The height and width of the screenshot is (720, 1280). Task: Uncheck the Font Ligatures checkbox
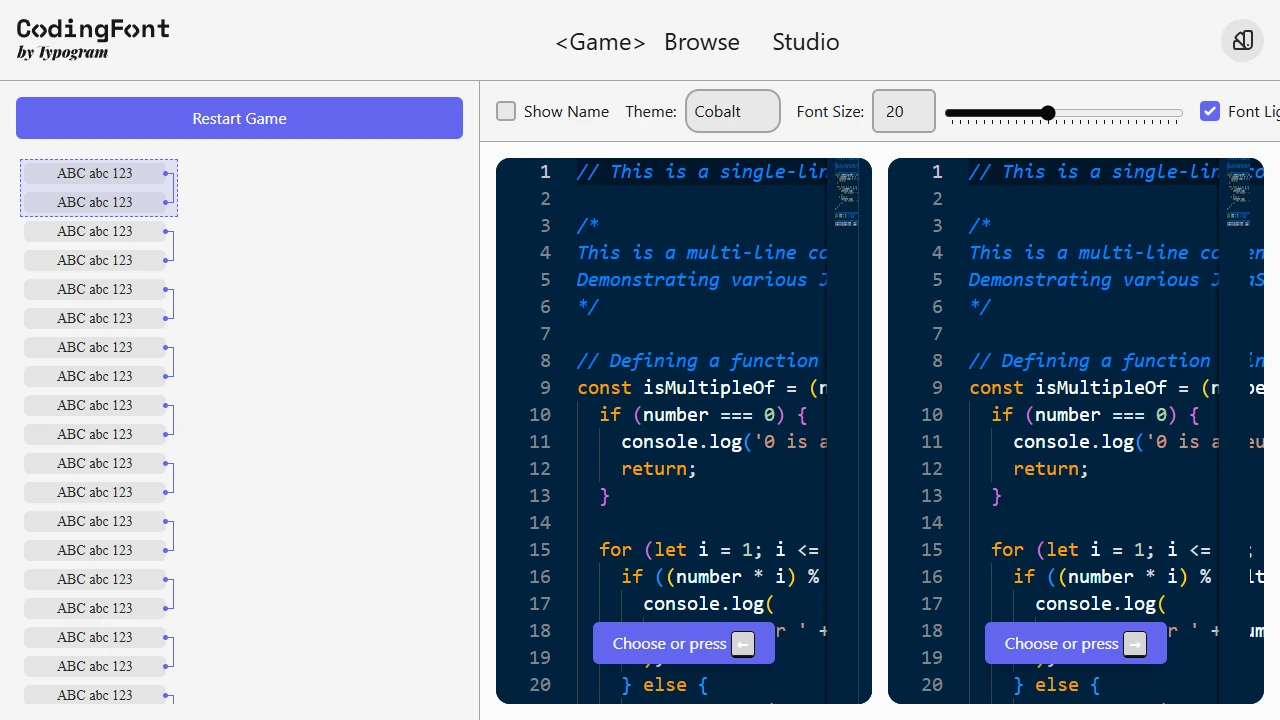click(1210, 111)
